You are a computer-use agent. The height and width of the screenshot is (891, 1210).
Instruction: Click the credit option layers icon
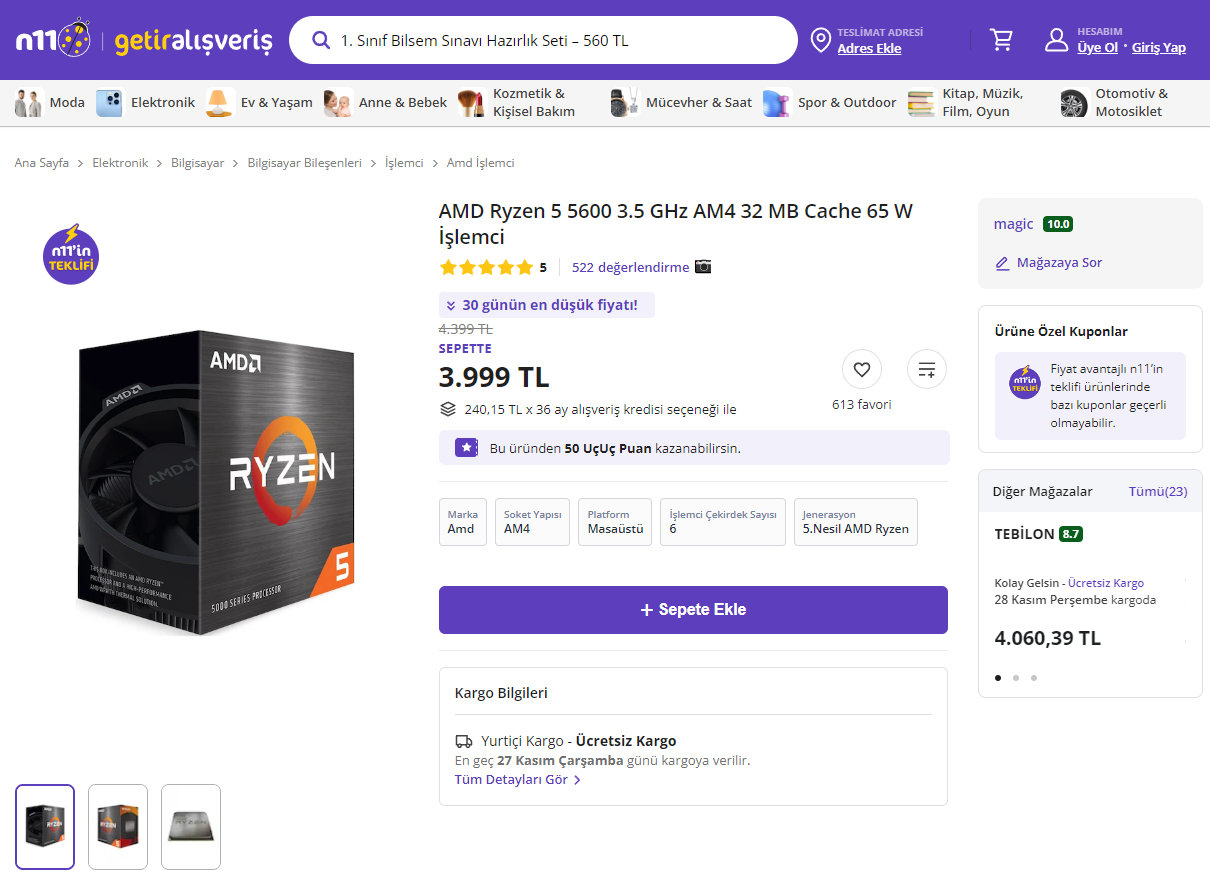click(448, 409)
